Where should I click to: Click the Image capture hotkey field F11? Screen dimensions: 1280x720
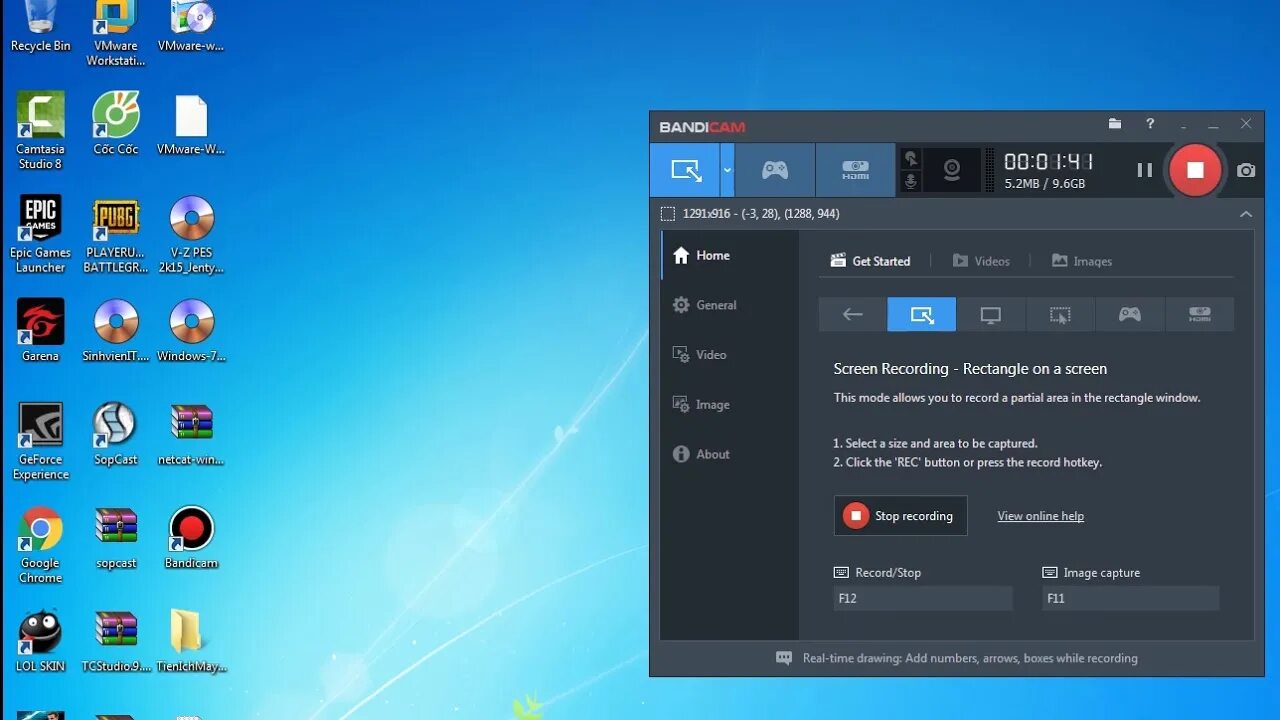1130,598
